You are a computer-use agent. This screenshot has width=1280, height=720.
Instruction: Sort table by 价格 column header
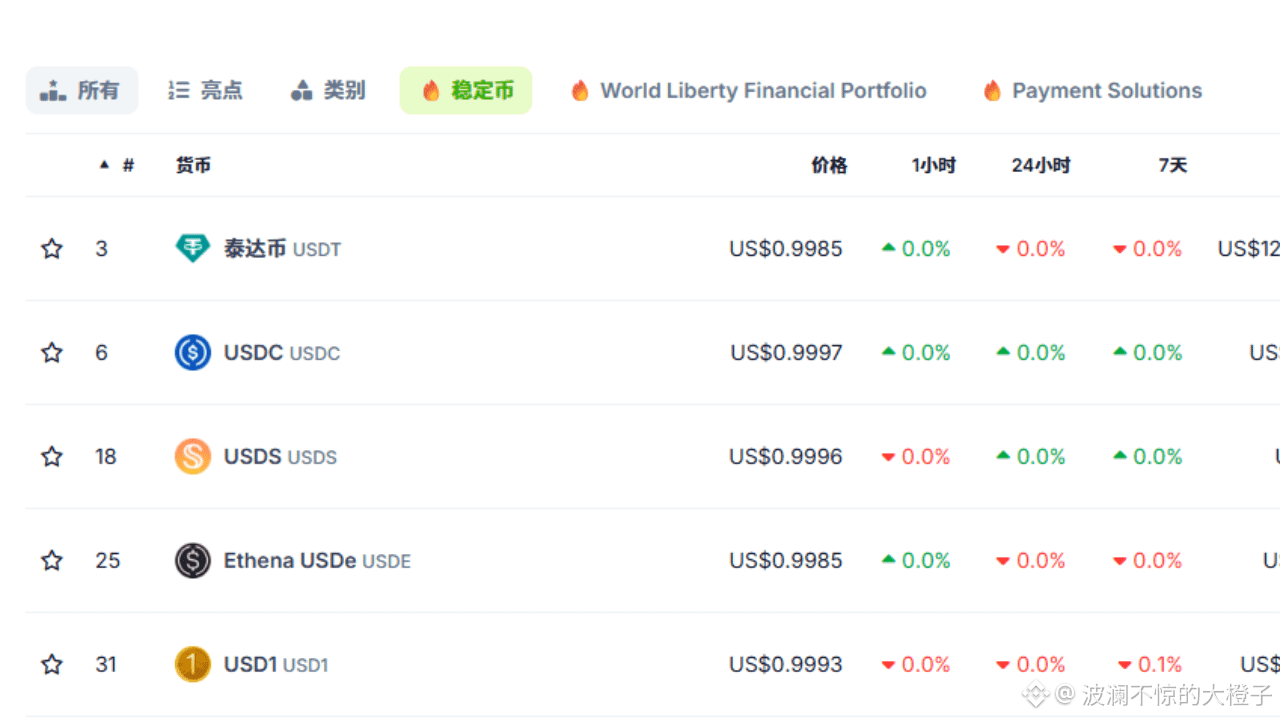(x=829, y=165)
